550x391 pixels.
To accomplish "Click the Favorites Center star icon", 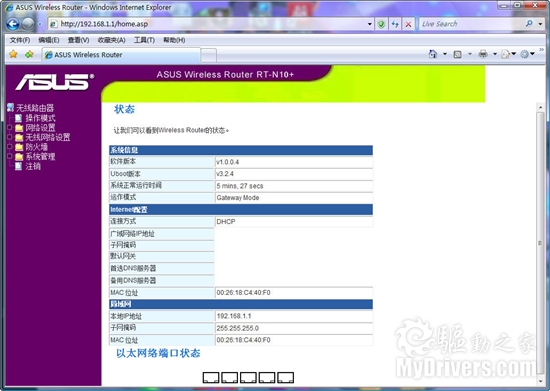I will pyautogui.click(x=13, y=54).
